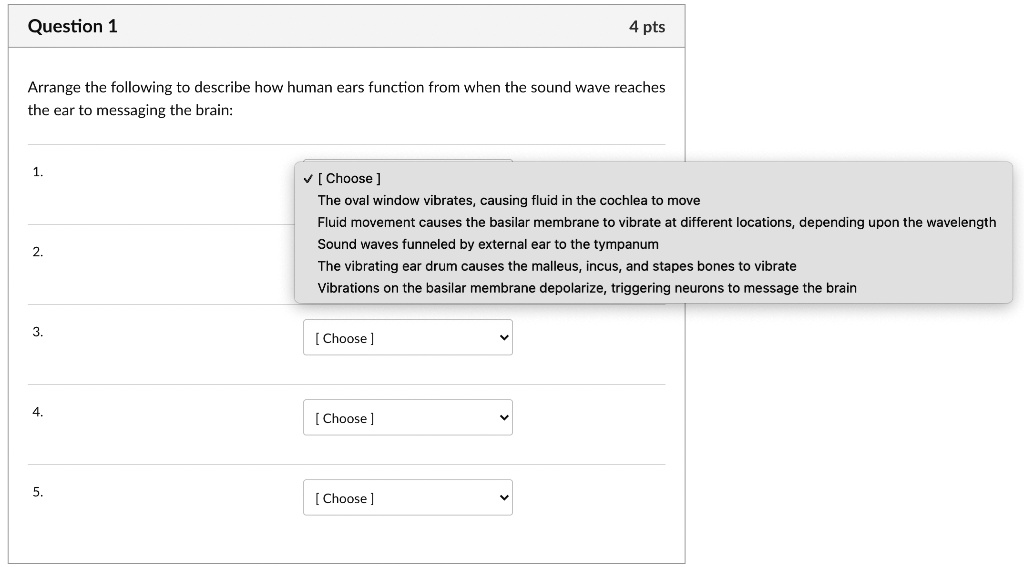Image resolution: width=1024 pixels, height=567 pixels.
Task: Click the checkmark next to '[ Choose ]'
Action: pos(308,178)
